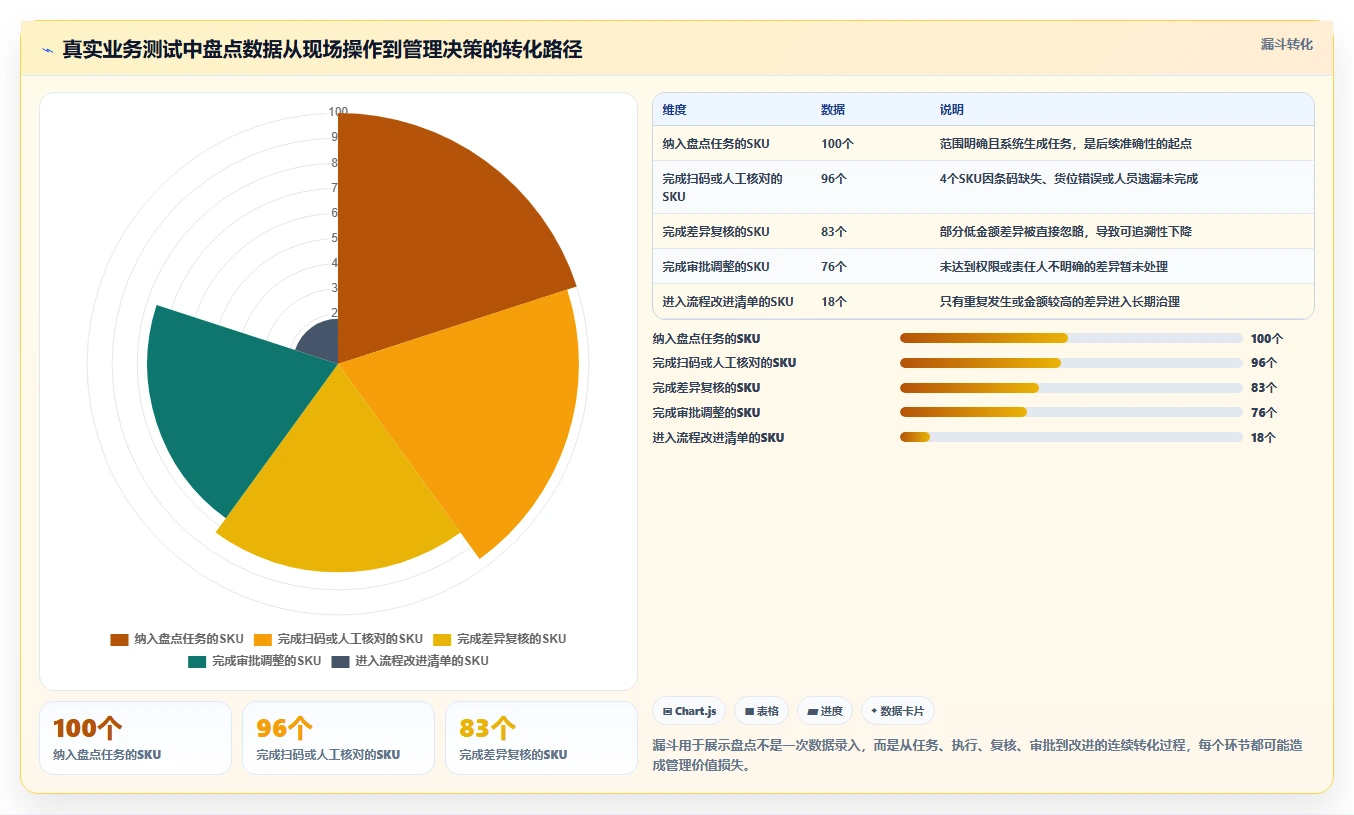Click progress bar for 纳入盘点任务的SKU
This screenshot has height=815, width=1354.
(x=1071, y=339)
